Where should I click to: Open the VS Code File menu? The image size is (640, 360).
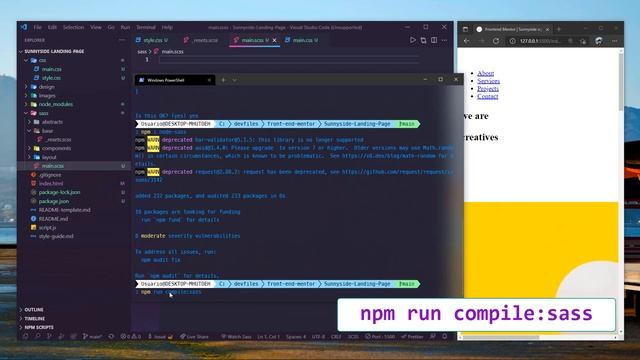38,27
